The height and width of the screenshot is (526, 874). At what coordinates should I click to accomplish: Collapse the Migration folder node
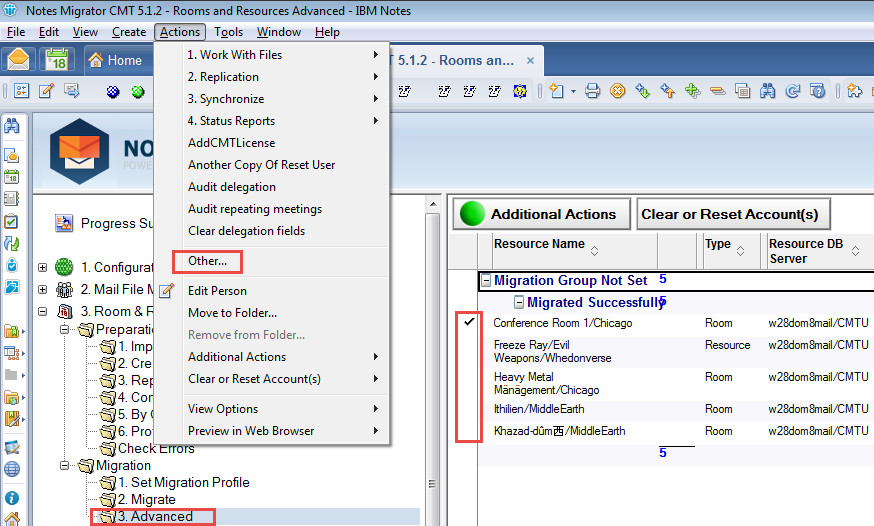point(64,465)
